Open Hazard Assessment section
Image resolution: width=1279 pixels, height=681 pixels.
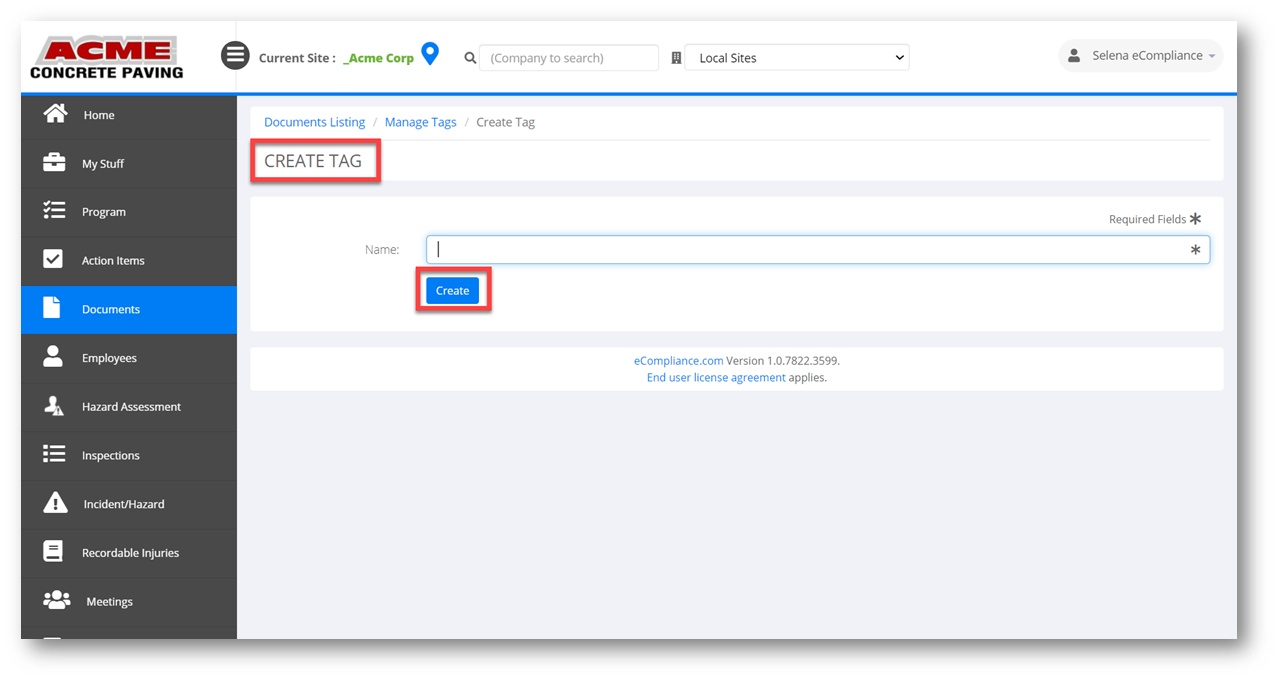pos(129,406)
